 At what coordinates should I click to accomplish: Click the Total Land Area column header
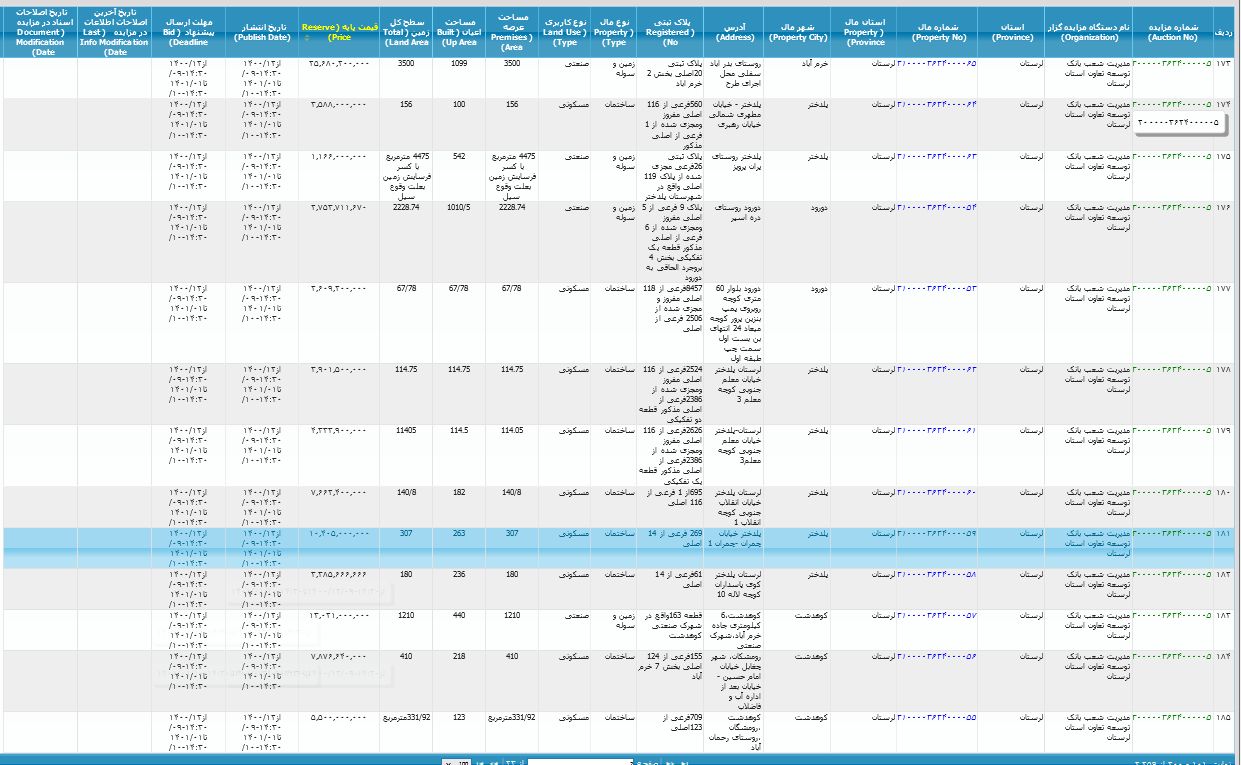pyautogui.click(x=406, y=31)
